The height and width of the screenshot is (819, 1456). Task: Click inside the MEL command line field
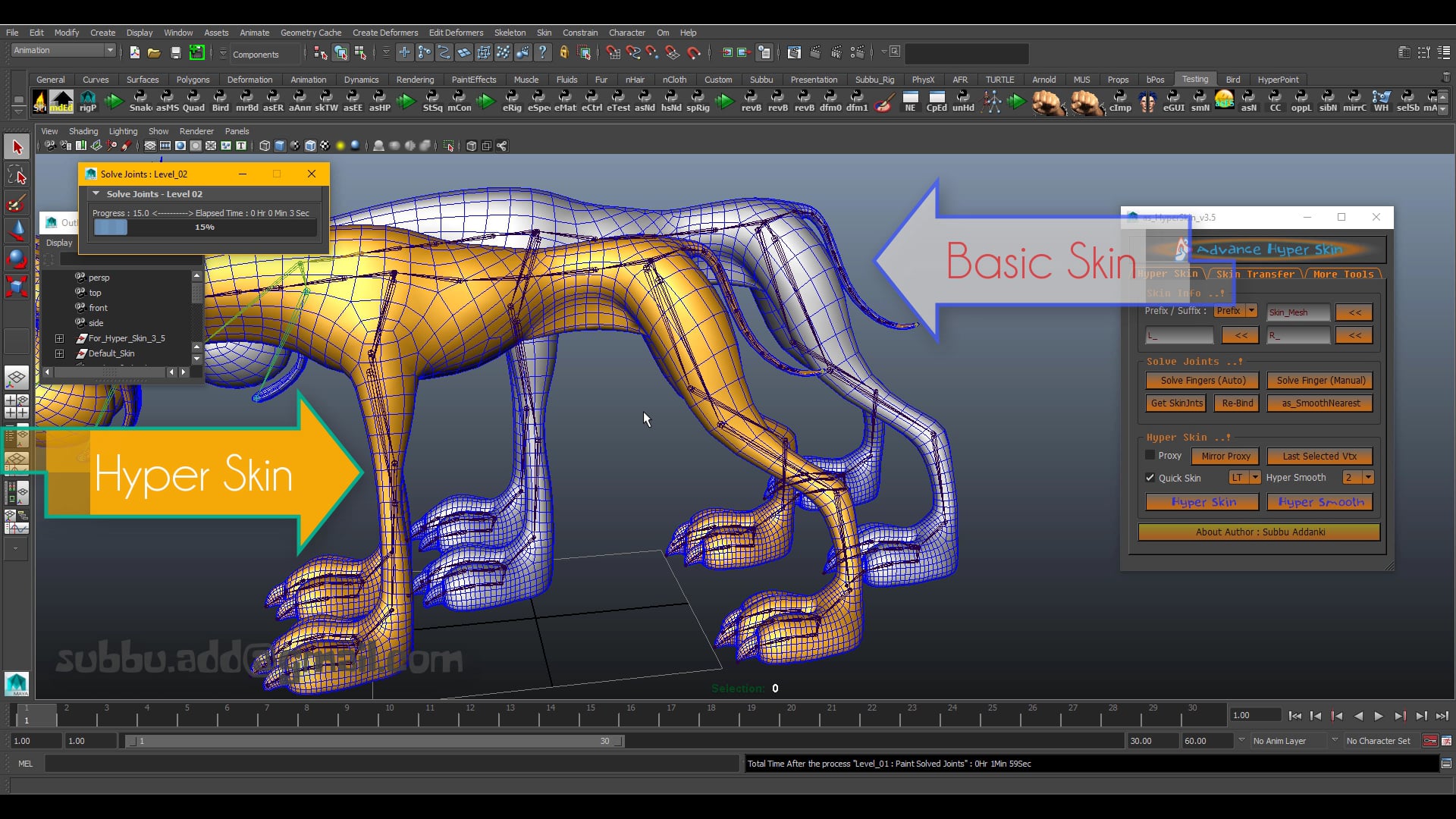[x=379, y=764]
